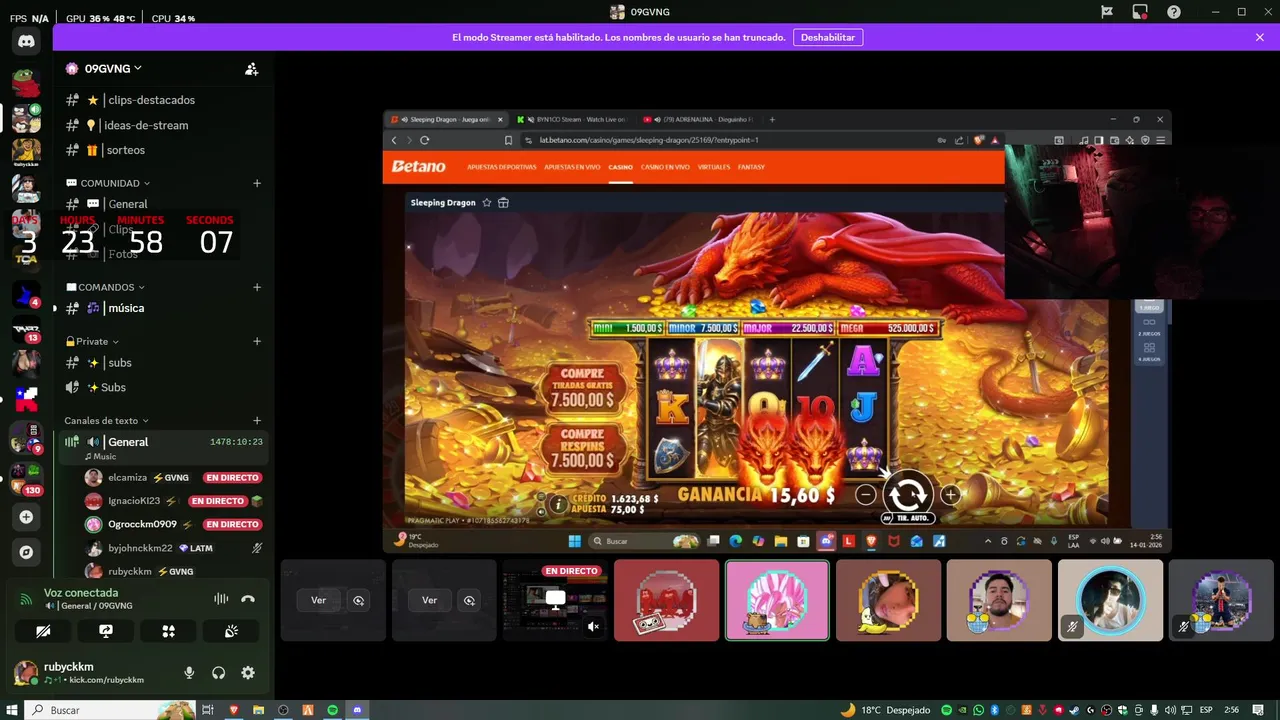Collapse the COMUNIDAD category

(x=108, y=183)
